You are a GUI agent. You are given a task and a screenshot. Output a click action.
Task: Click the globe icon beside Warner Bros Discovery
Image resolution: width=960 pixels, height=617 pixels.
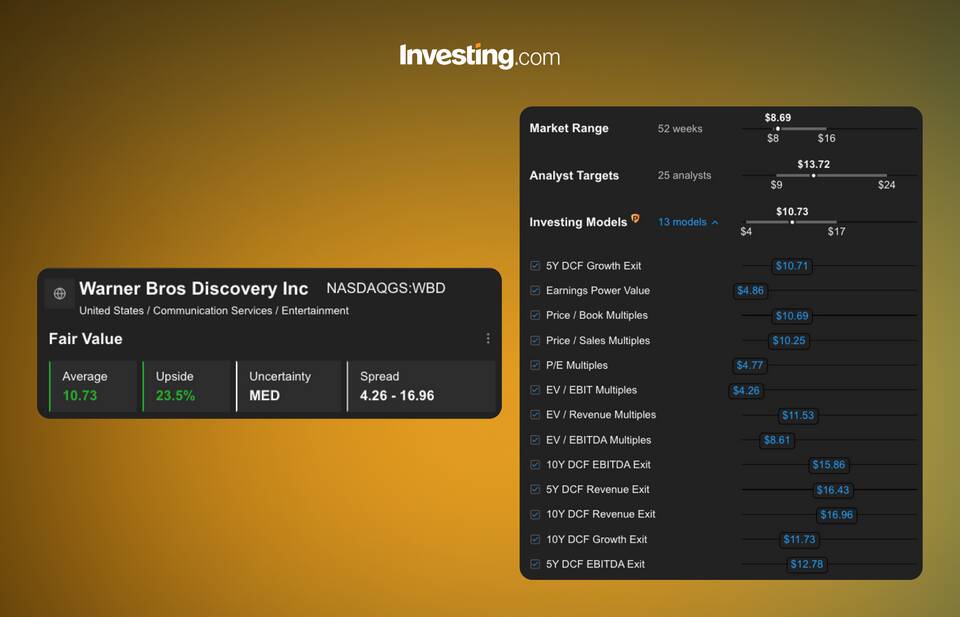coord(59,293)
